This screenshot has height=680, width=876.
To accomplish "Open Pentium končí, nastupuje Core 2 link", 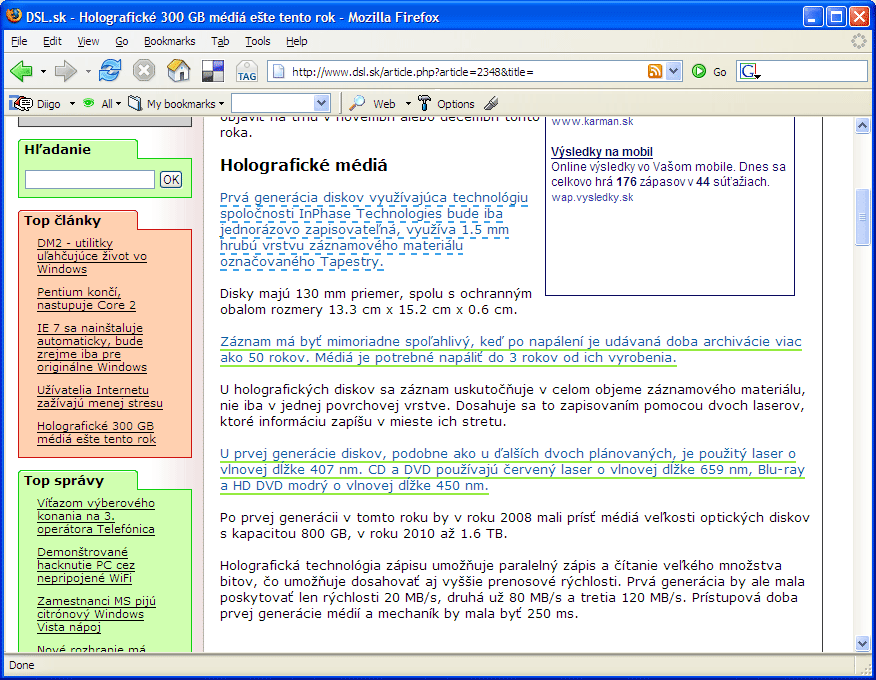I will [86, 298].
